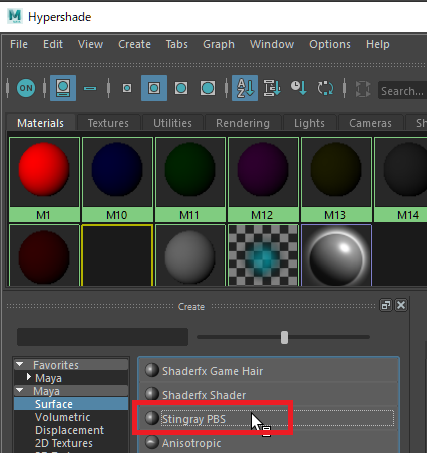Click the sort by time icon
Viewport: 427px width, 453px height.
[299, 88]
